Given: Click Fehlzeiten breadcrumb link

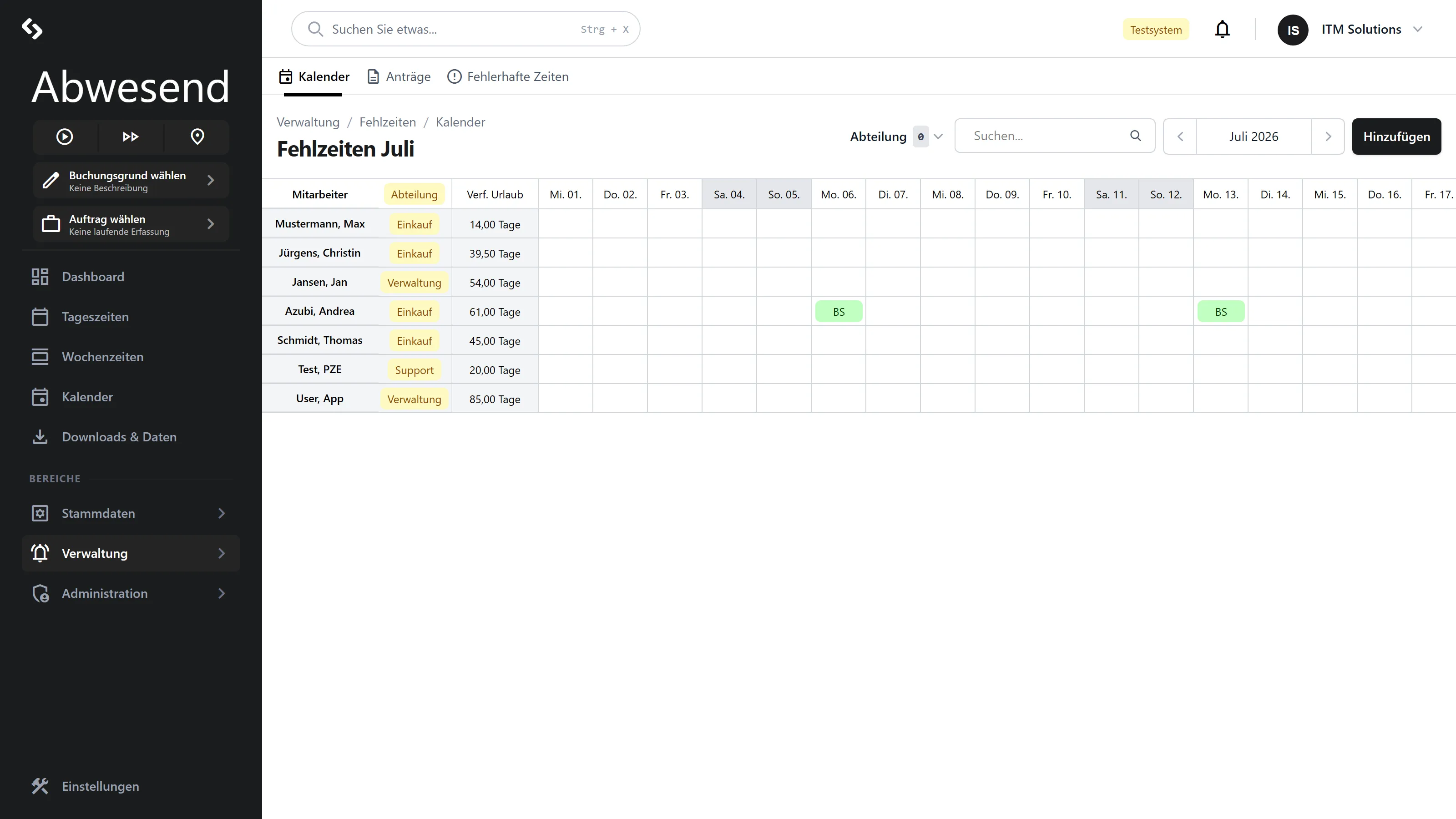Looking at the screenshot, I should pos(387,122).
